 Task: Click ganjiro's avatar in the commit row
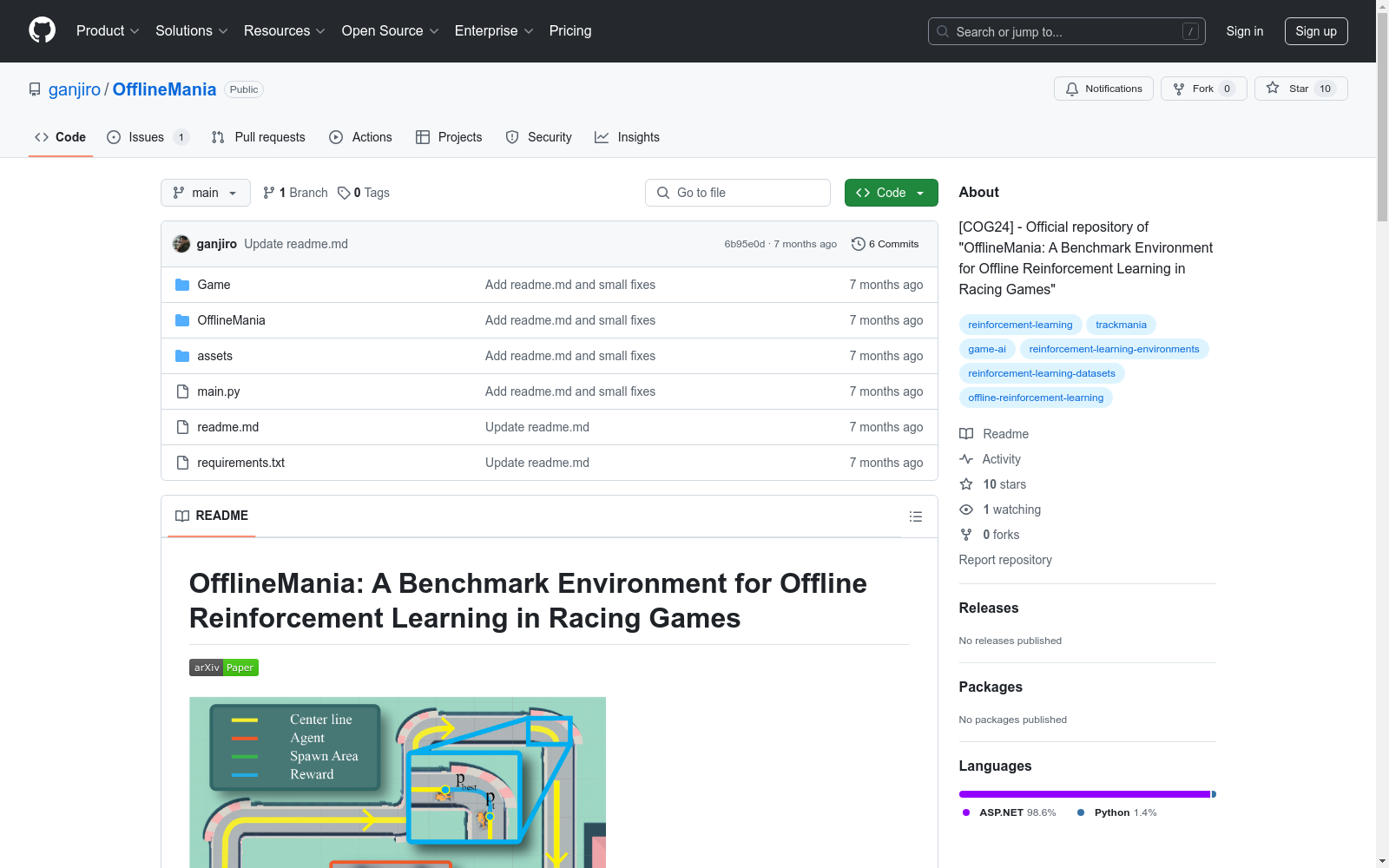click(181, 244)
